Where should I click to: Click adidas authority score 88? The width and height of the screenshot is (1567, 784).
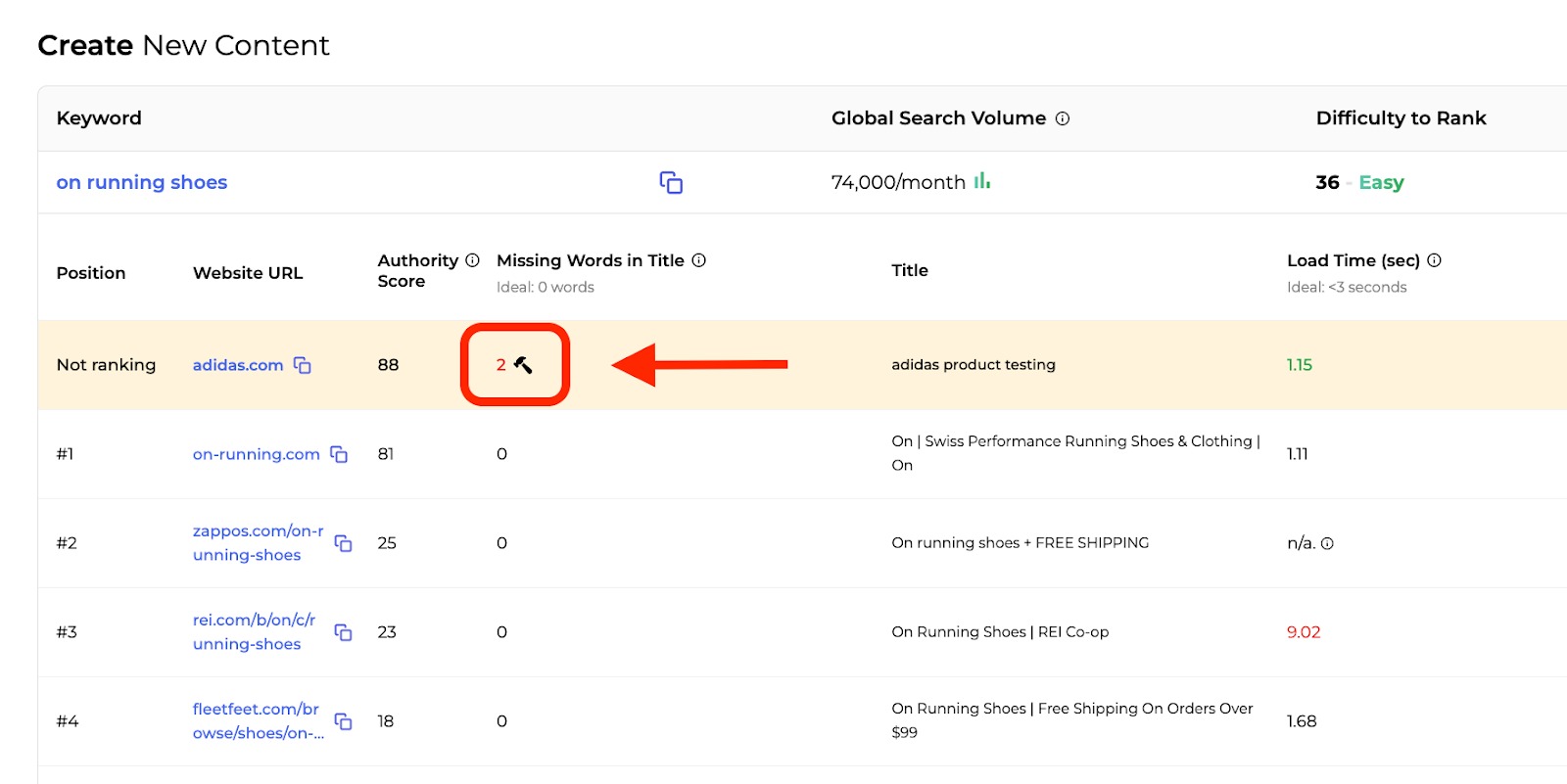tap(388, 365)
